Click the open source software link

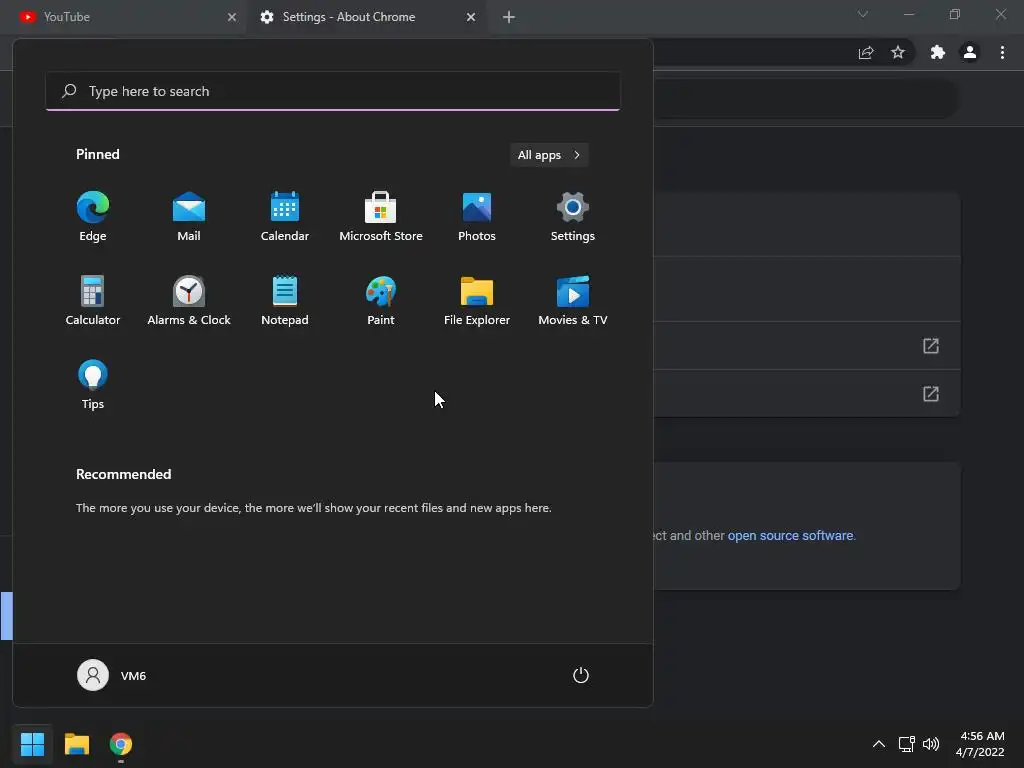[790, 536]
